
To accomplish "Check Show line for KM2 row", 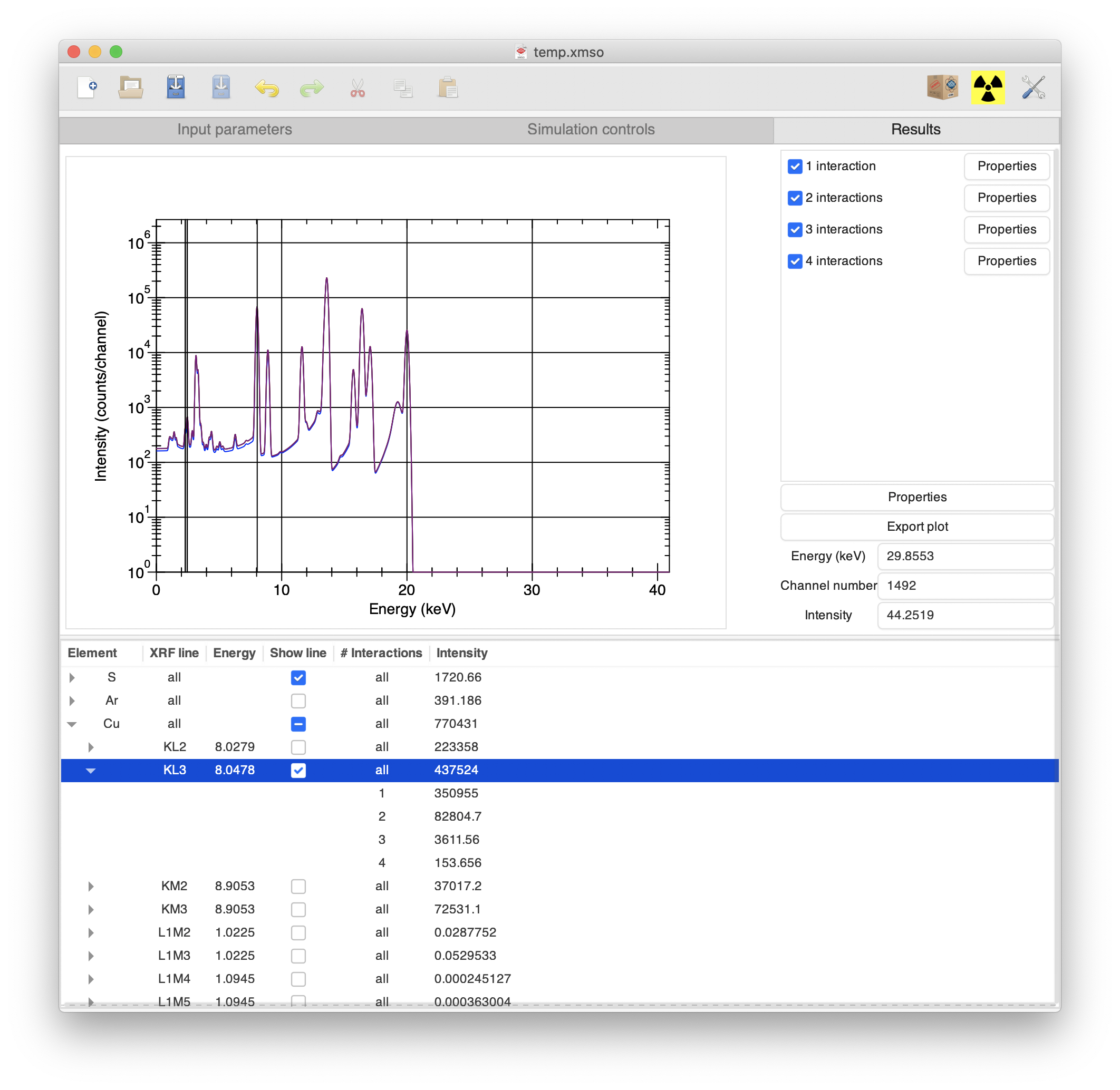I will pyautogui.click(x=298, y=885).
